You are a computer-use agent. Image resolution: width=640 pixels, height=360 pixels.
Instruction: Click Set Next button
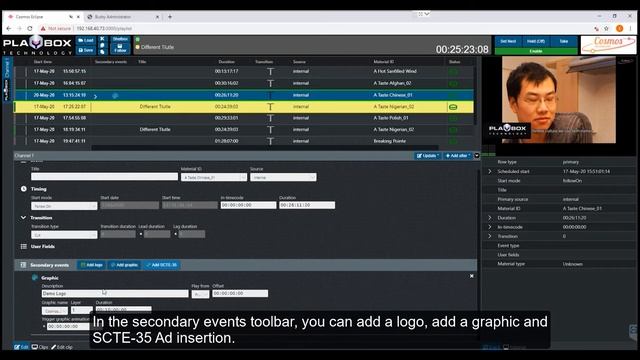pos(508,41)
